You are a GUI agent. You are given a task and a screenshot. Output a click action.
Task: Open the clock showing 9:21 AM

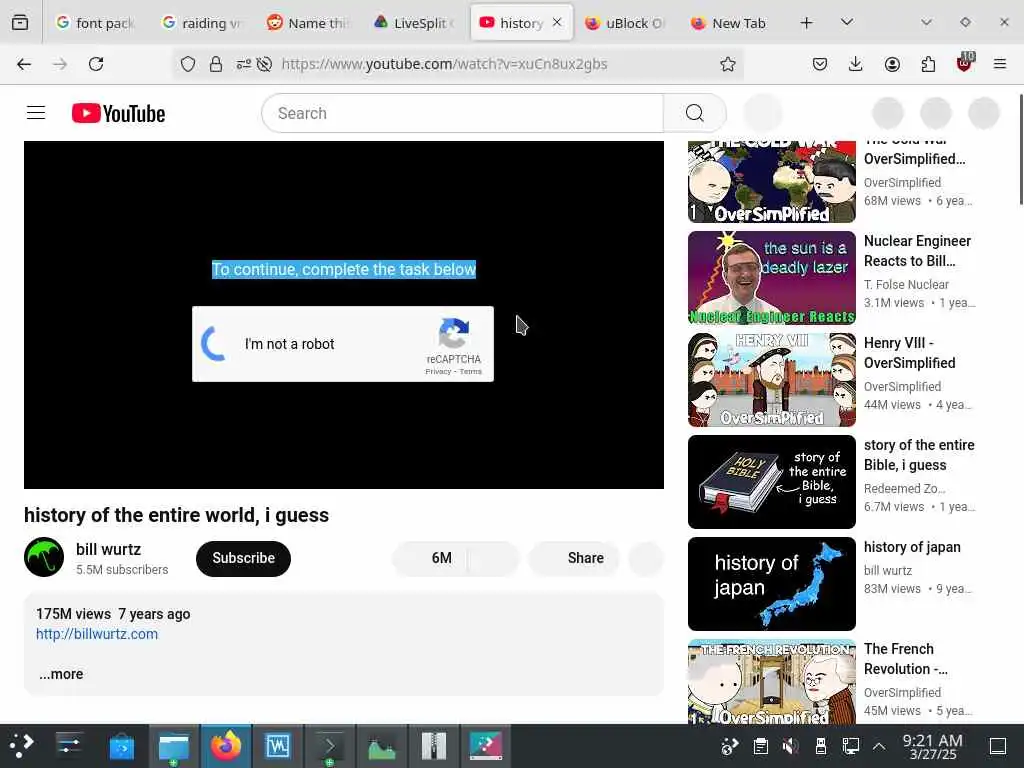coord(933,746)
